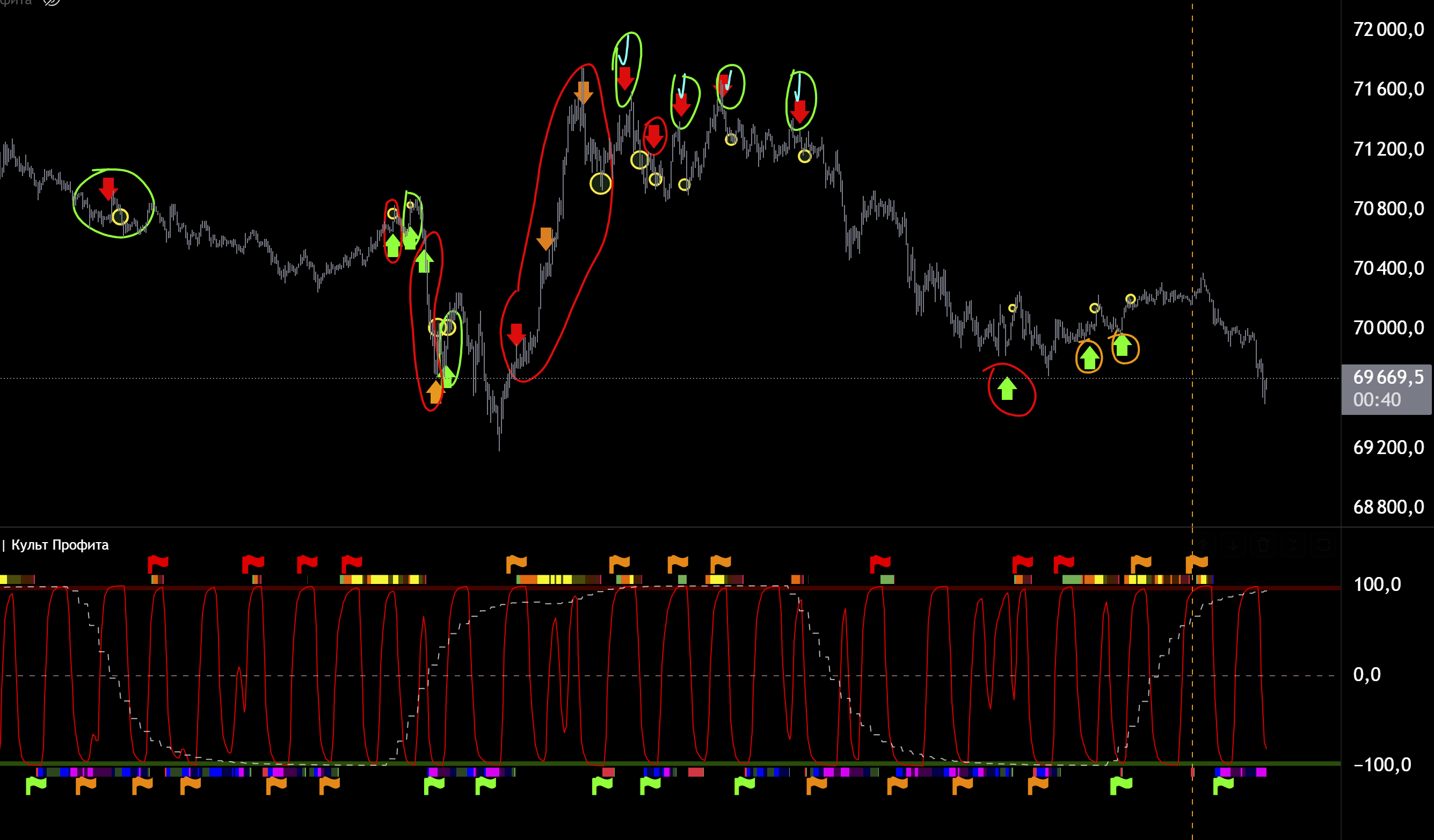
Task: Toggle the crossed-eye visibility icon at top-left
Action: pyautogui.click(x=51, y=2)
